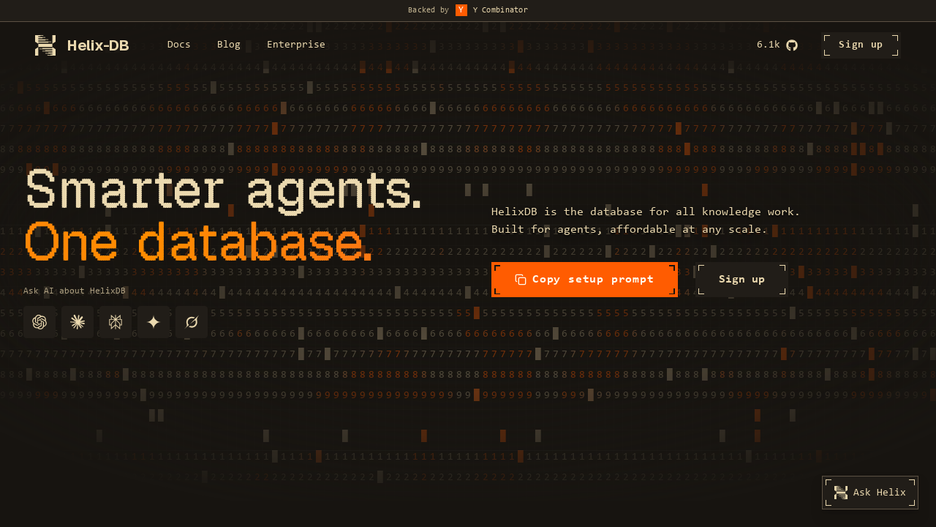
Task: Ask ChatGPT about HelixDB
Action: pyautogui.click(x=39, y=322)
